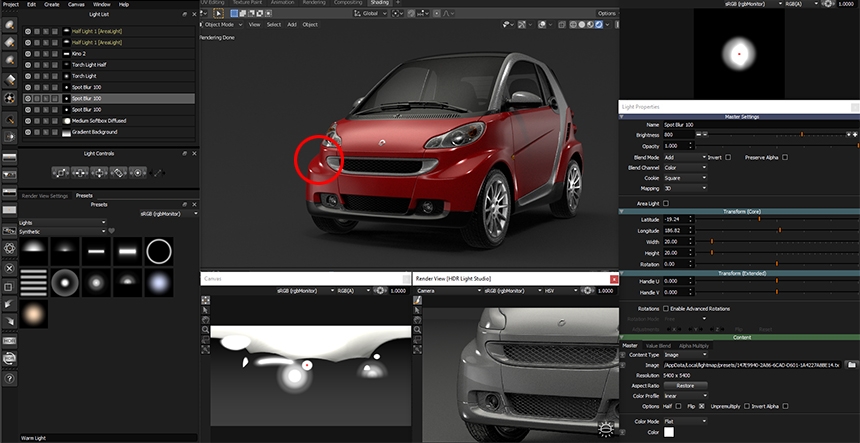Image resolution: width=860 pixels, height=443 pixels.
Task: Open the Synthetic presets category dropdown
Action: [63, 231]
